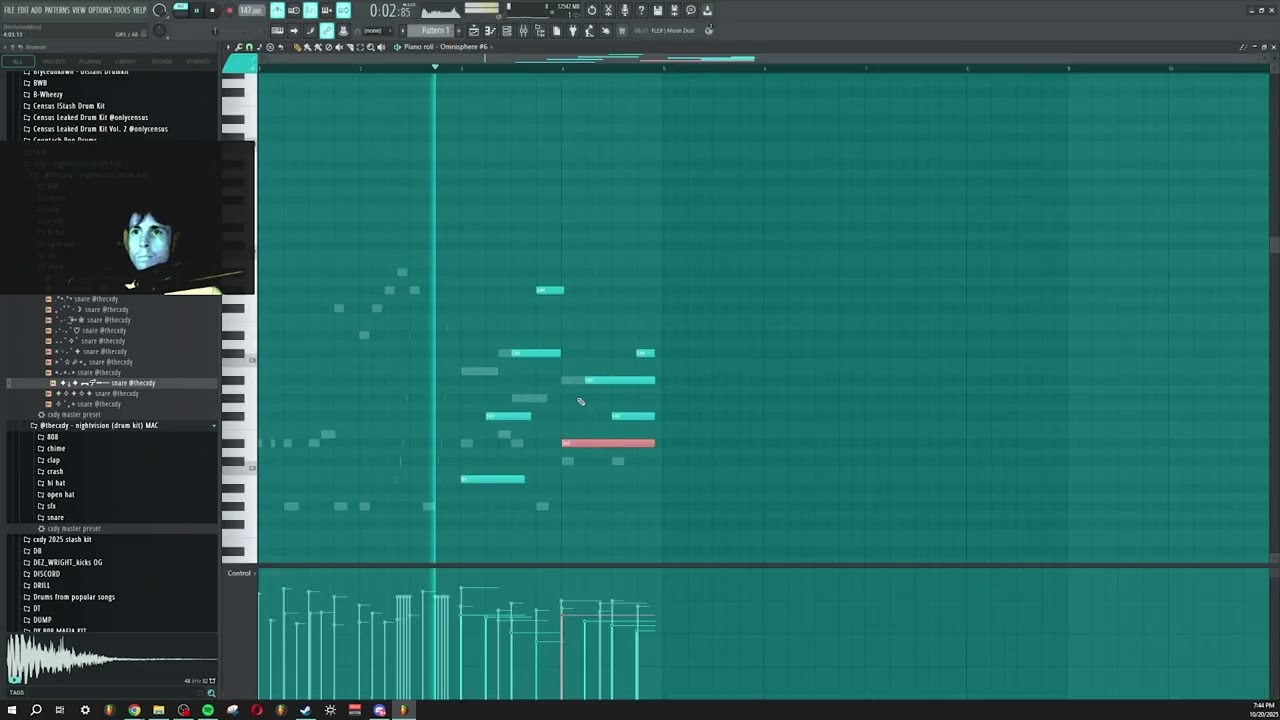Screen dimensions: 1280x720
Task: Click the Render/export audio icon
Action: [673, 10]
